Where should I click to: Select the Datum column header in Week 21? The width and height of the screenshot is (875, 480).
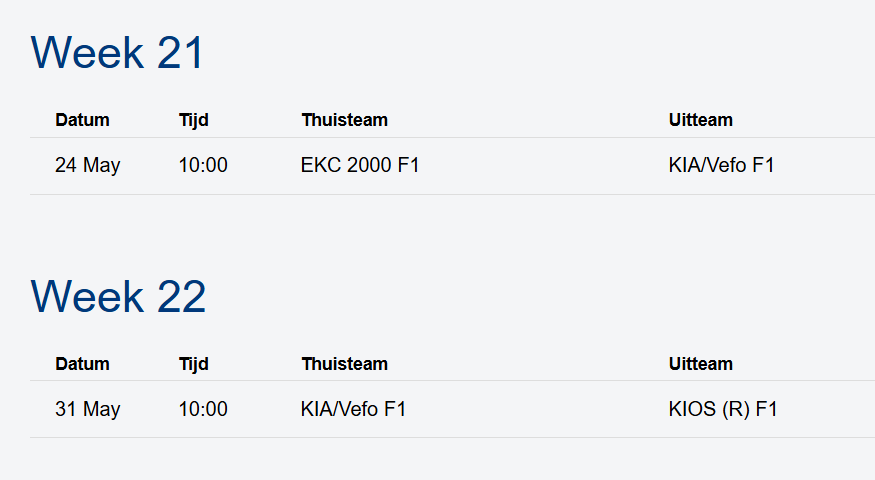[x=82, y=120]
